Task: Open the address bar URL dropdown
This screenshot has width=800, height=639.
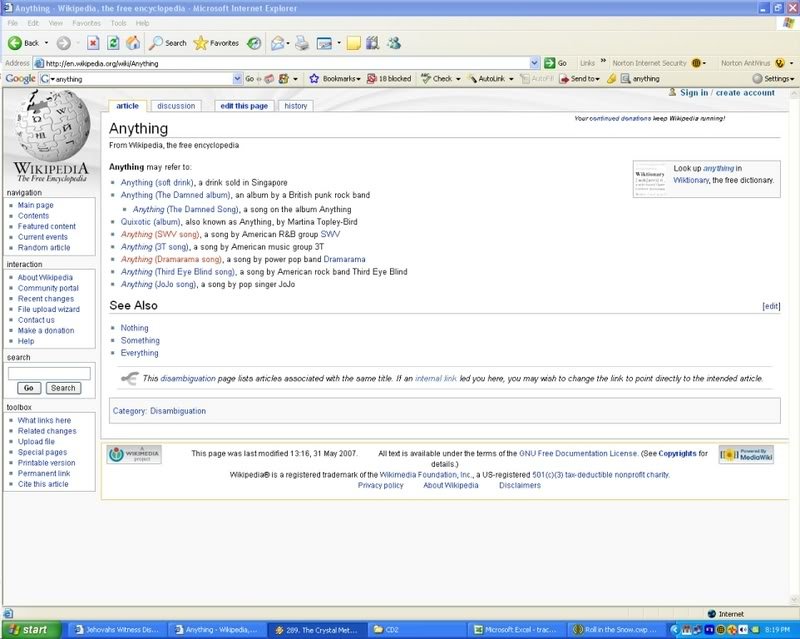Action: (534, 63)
